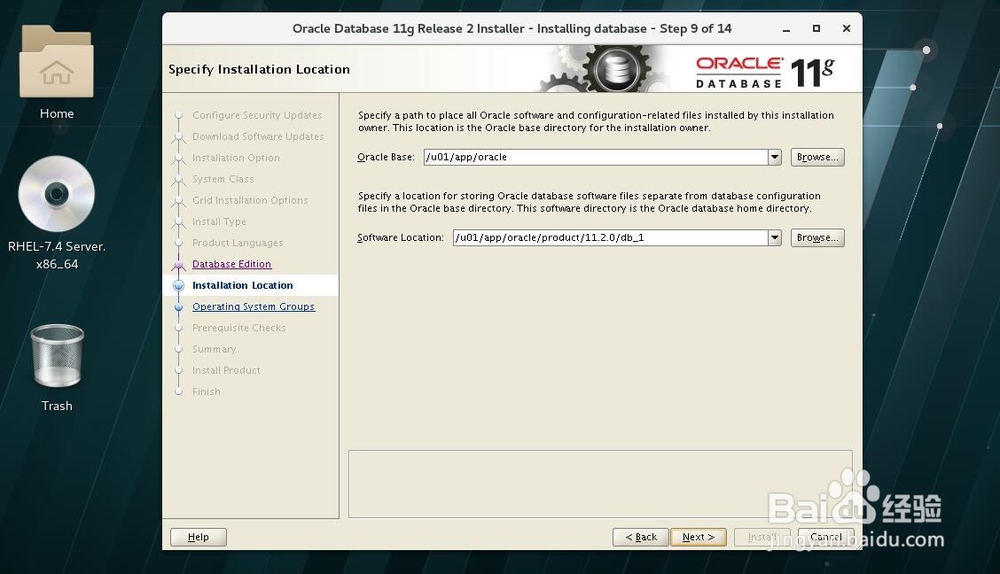Click into the Software Location path field
Image resolution: width=1000 pixels, height=574 pixels.
610,237
